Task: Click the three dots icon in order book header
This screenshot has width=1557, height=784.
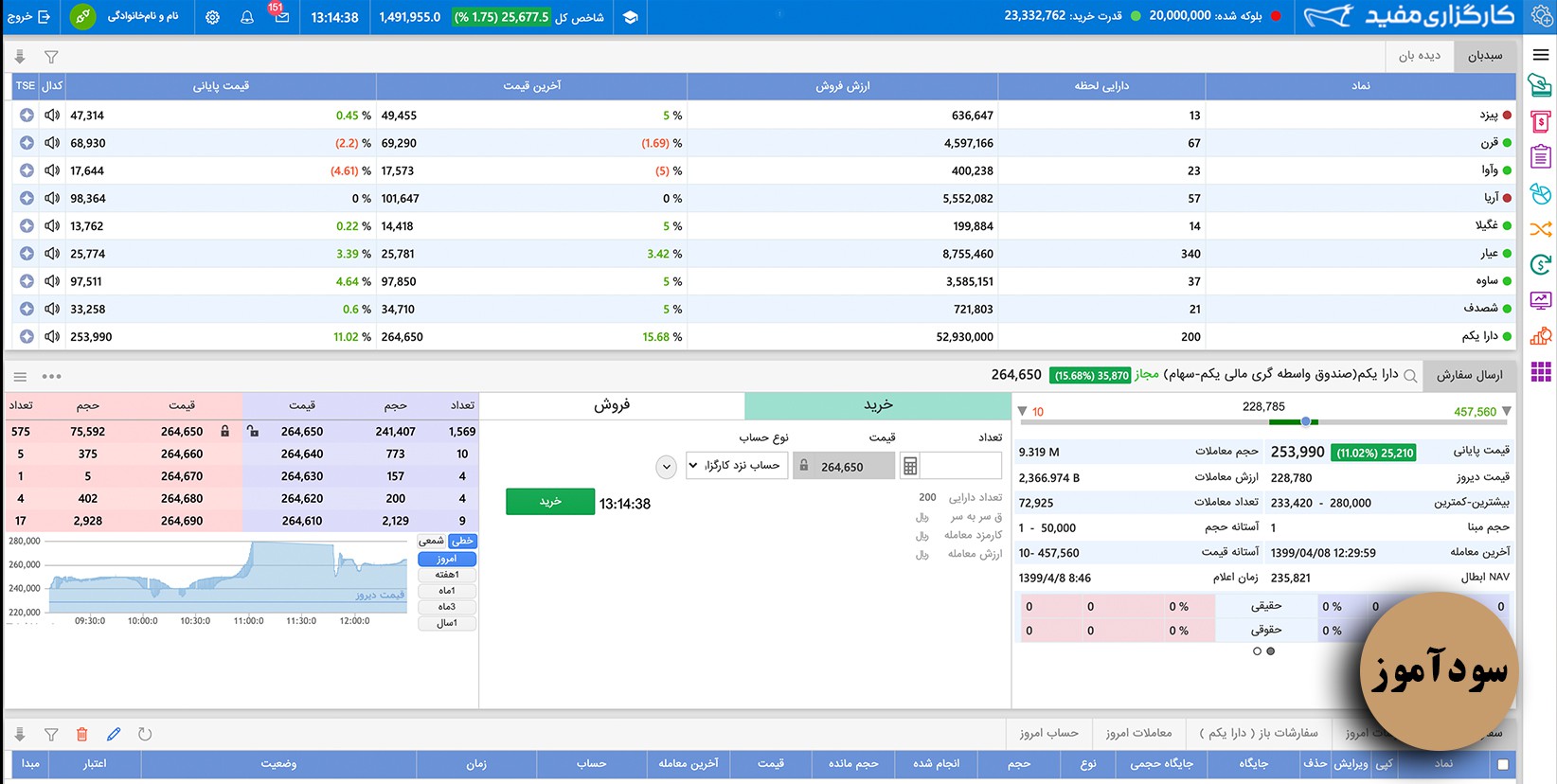Action: (51, 376)
